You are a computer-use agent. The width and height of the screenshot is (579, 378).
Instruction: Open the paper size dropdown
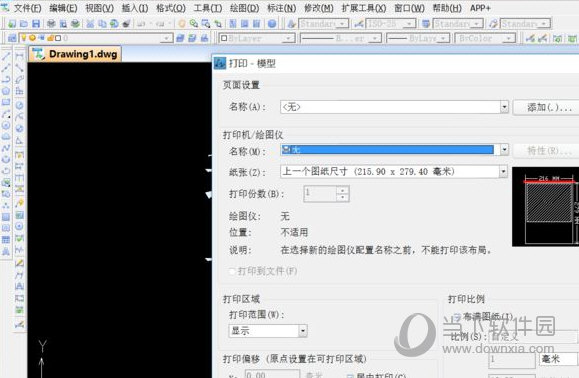point(503,172)
